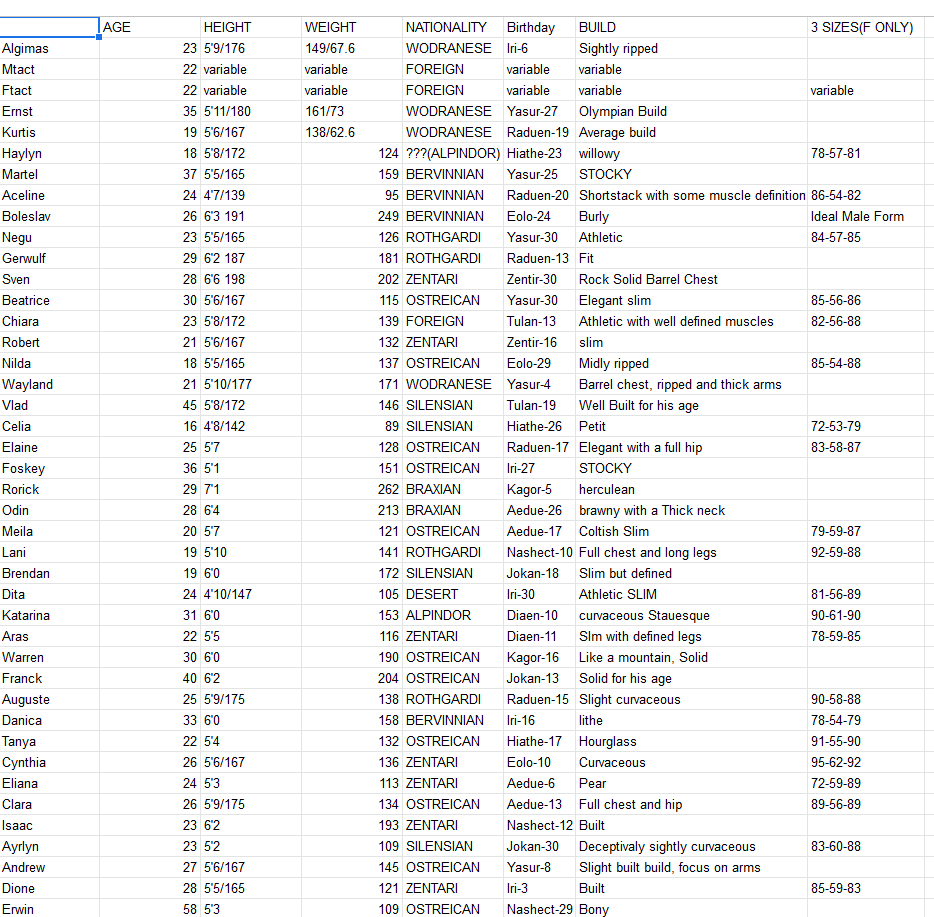Click the 'Elegant with a full hip' cell
934x917 pixels.
[692, 447]
